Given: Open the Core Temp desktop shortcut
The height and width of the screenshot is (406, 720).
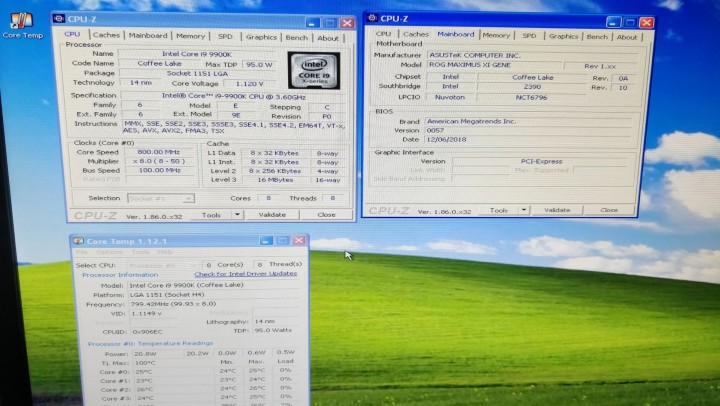Looking at the screenshot, I should click(x=22, y=26).
